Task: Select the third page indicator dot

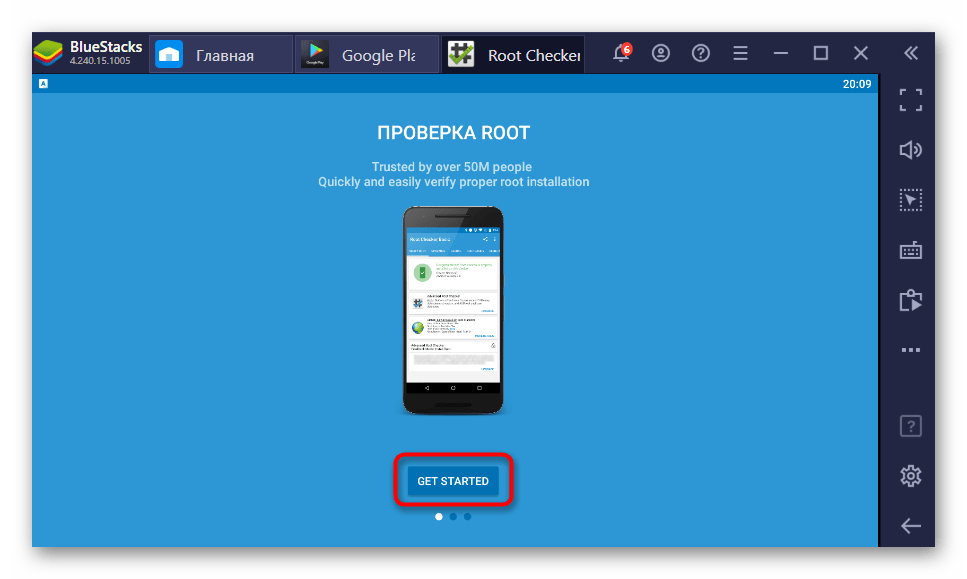Action: coord(467,517)
